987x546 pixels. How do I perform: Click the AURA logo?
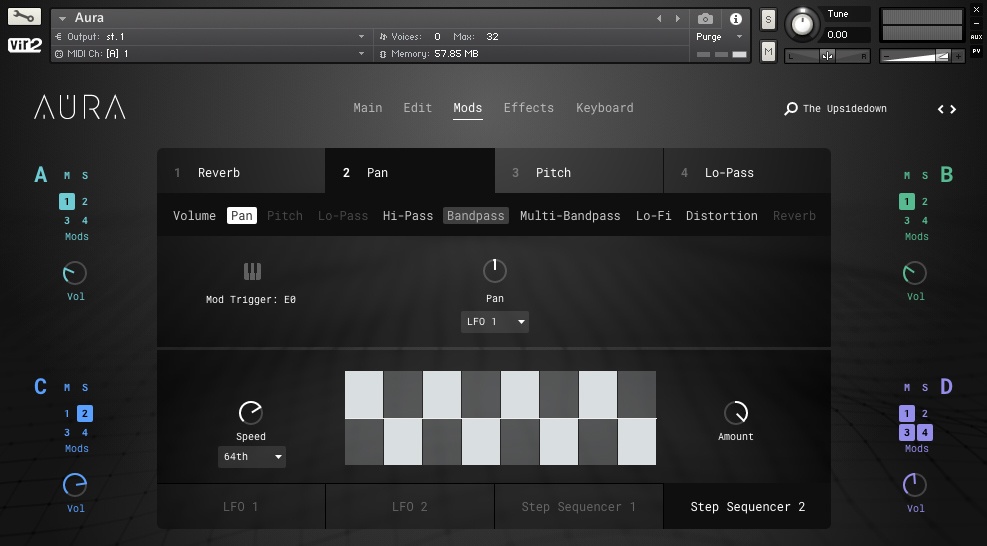tap(80, 108)
